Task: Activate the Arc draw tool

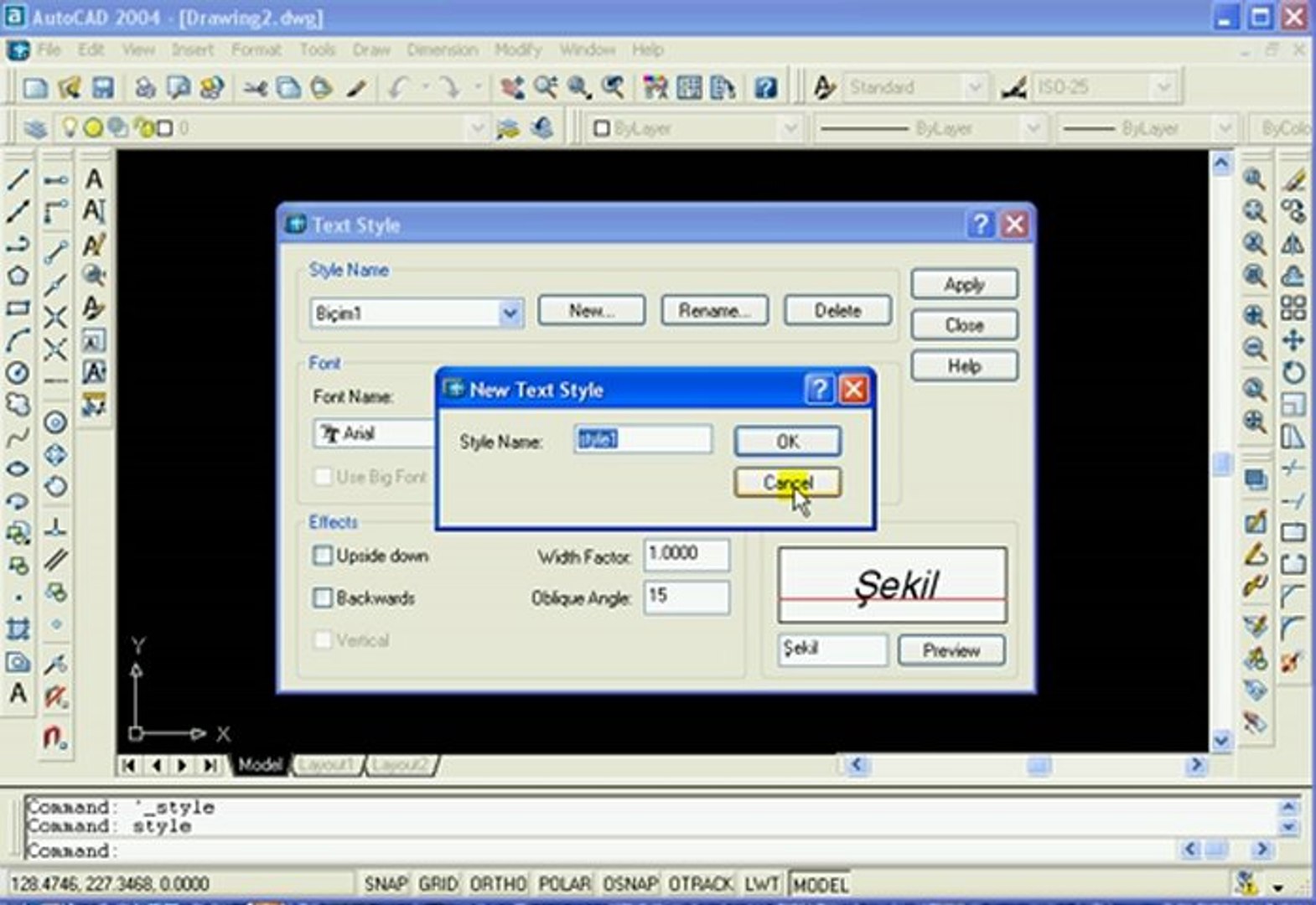Action: 18,340
